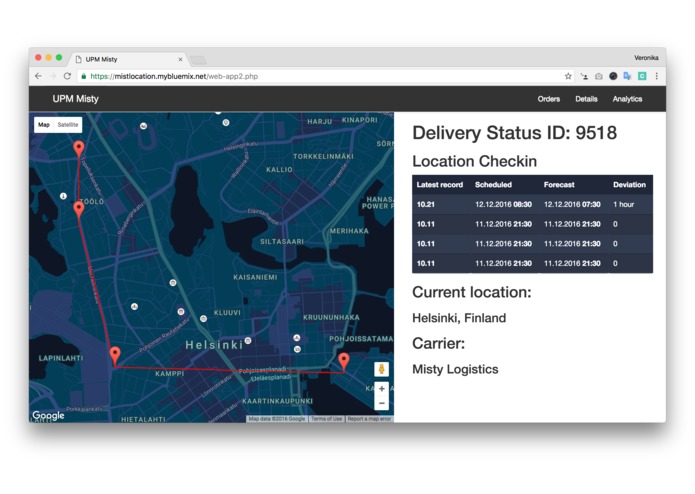Click Misty Logistics carrier text
This screenshot has height=494, width=695.
tap(455, 370)
